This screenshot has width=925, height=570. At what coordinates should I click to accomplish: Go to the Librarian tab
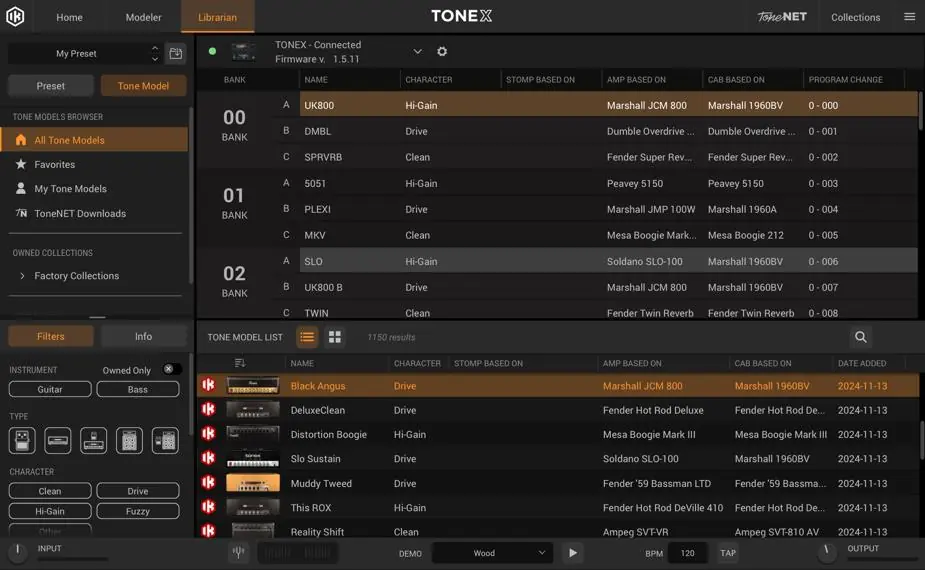click(x=218, y=17)
